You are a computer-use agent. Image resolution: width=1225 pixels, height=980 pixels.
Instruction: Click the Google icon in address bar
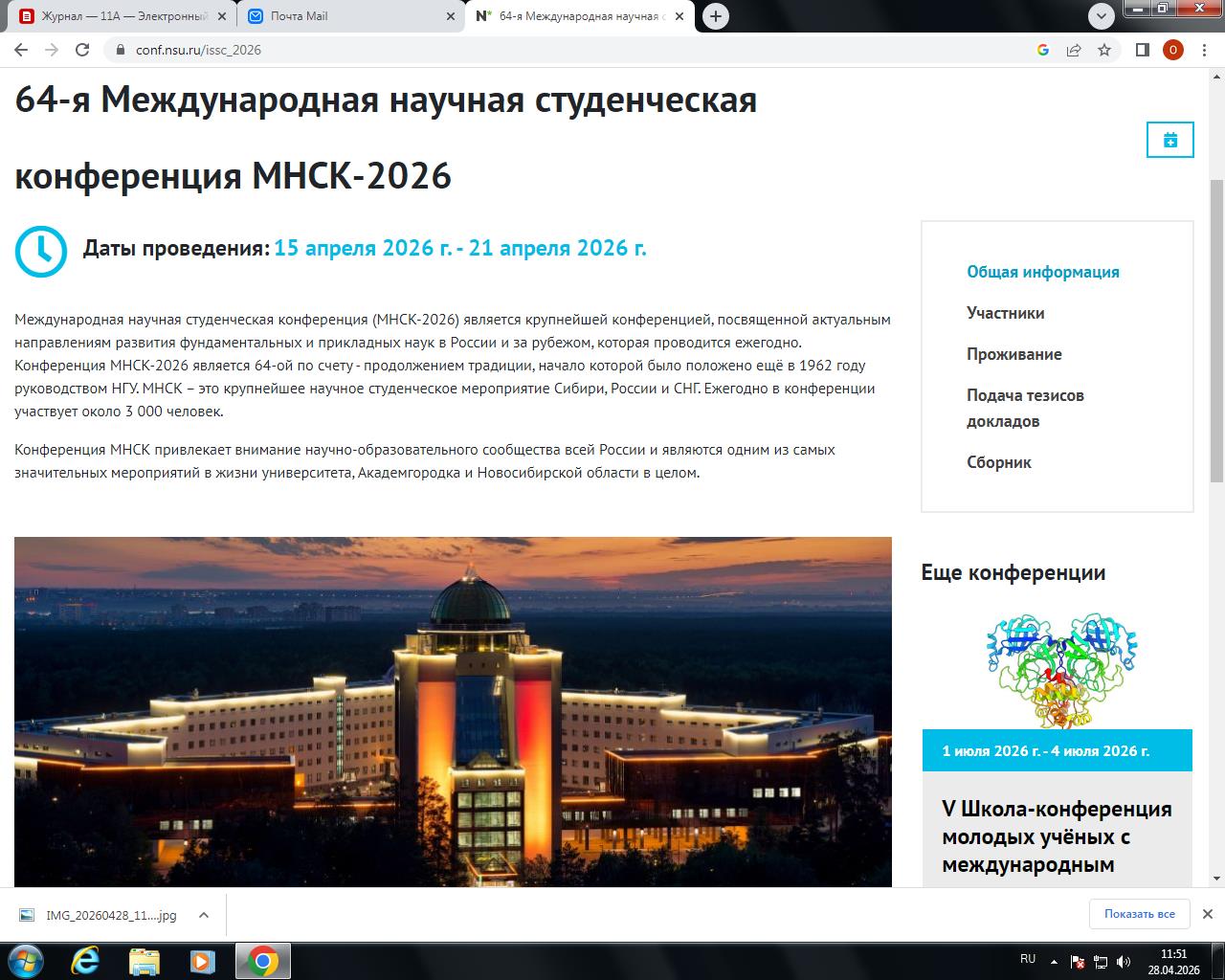pyautogui.click(x=1043, y=50)
